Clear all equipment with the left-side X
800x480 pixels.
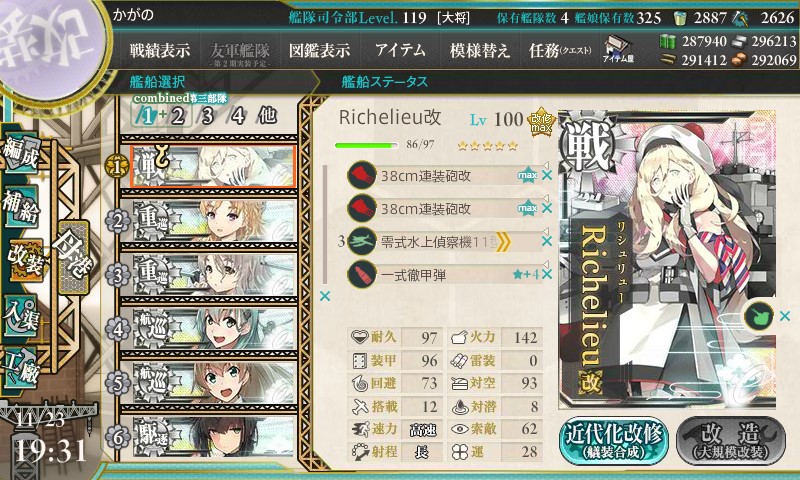coord(324,296)
